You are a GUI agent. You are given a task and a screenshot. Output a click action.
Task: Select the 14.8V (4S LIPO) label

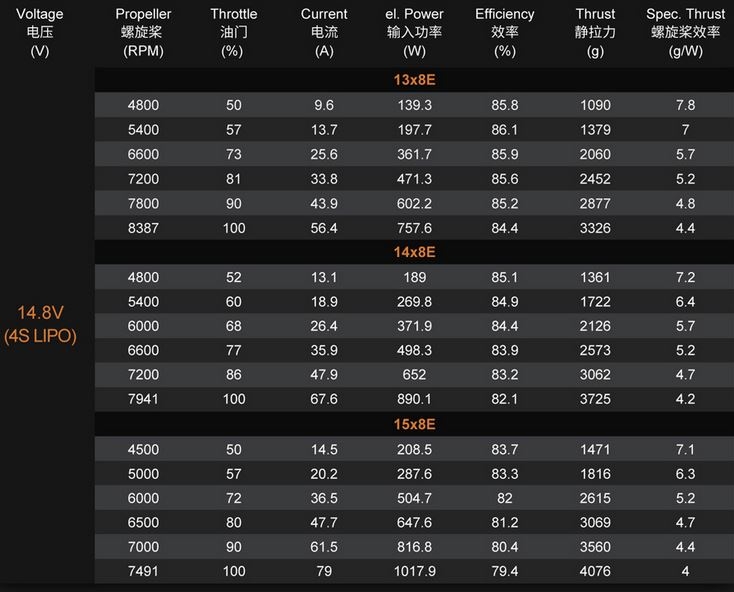click(x=40, y=324)
